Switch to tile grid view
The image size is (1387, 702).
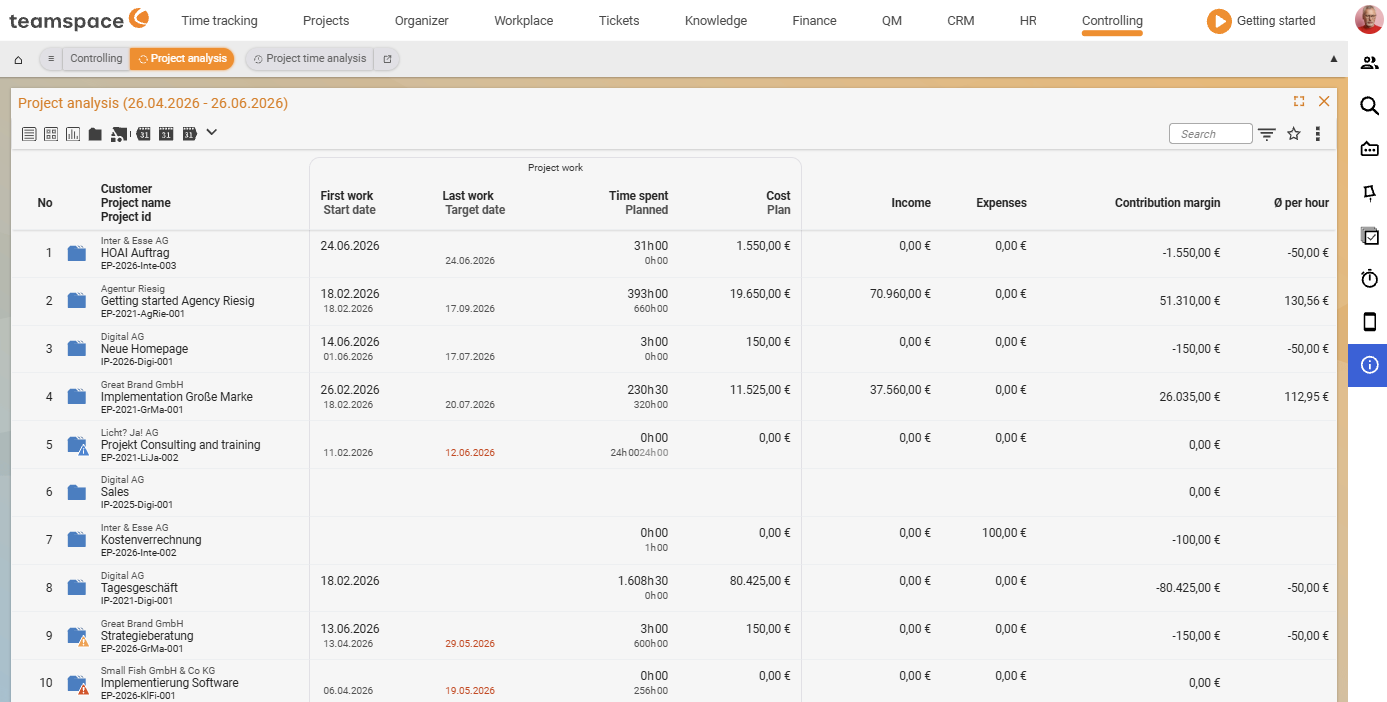click(51, 134)
